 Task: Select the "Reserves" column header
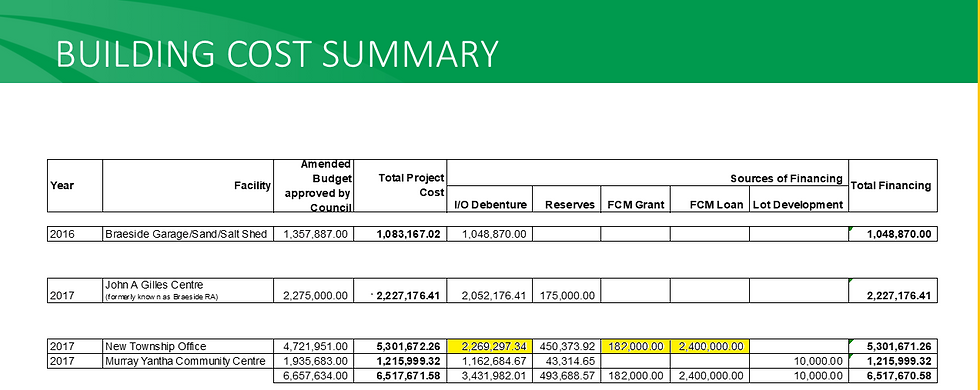click(569, 204)
